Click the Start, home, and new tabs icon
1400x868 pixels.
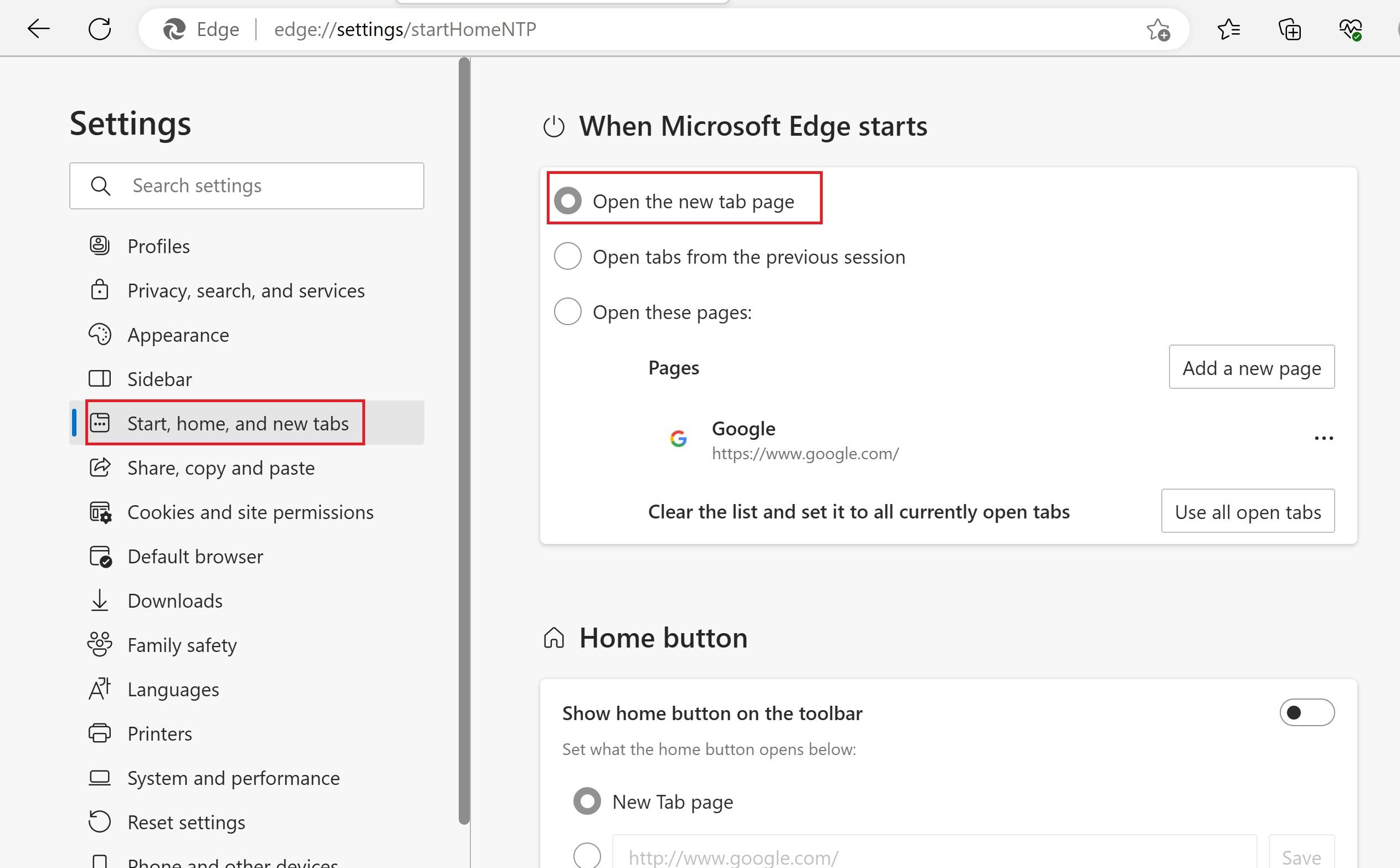(100, 423)
